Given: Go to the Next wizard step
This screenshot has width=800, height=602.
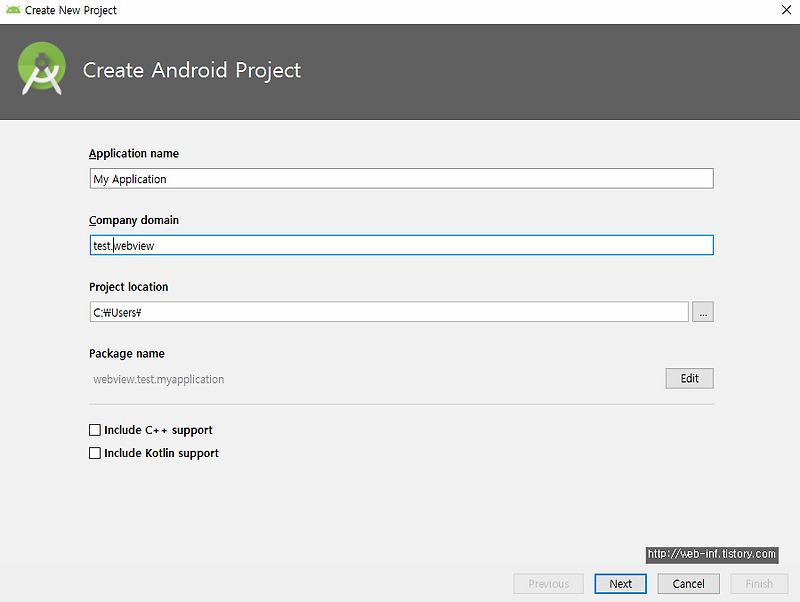Looking at the screenshot, I should tap(620, 584).
